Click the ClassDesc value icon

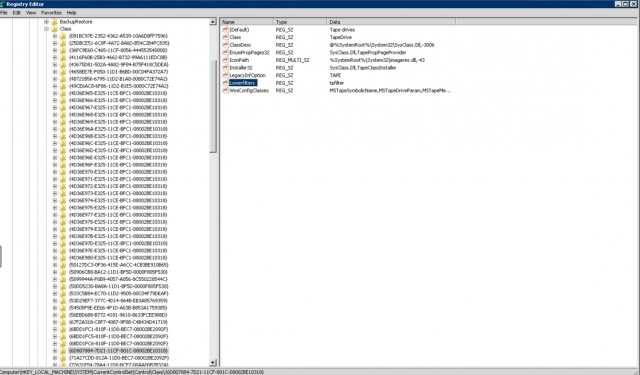click(225, 45)
